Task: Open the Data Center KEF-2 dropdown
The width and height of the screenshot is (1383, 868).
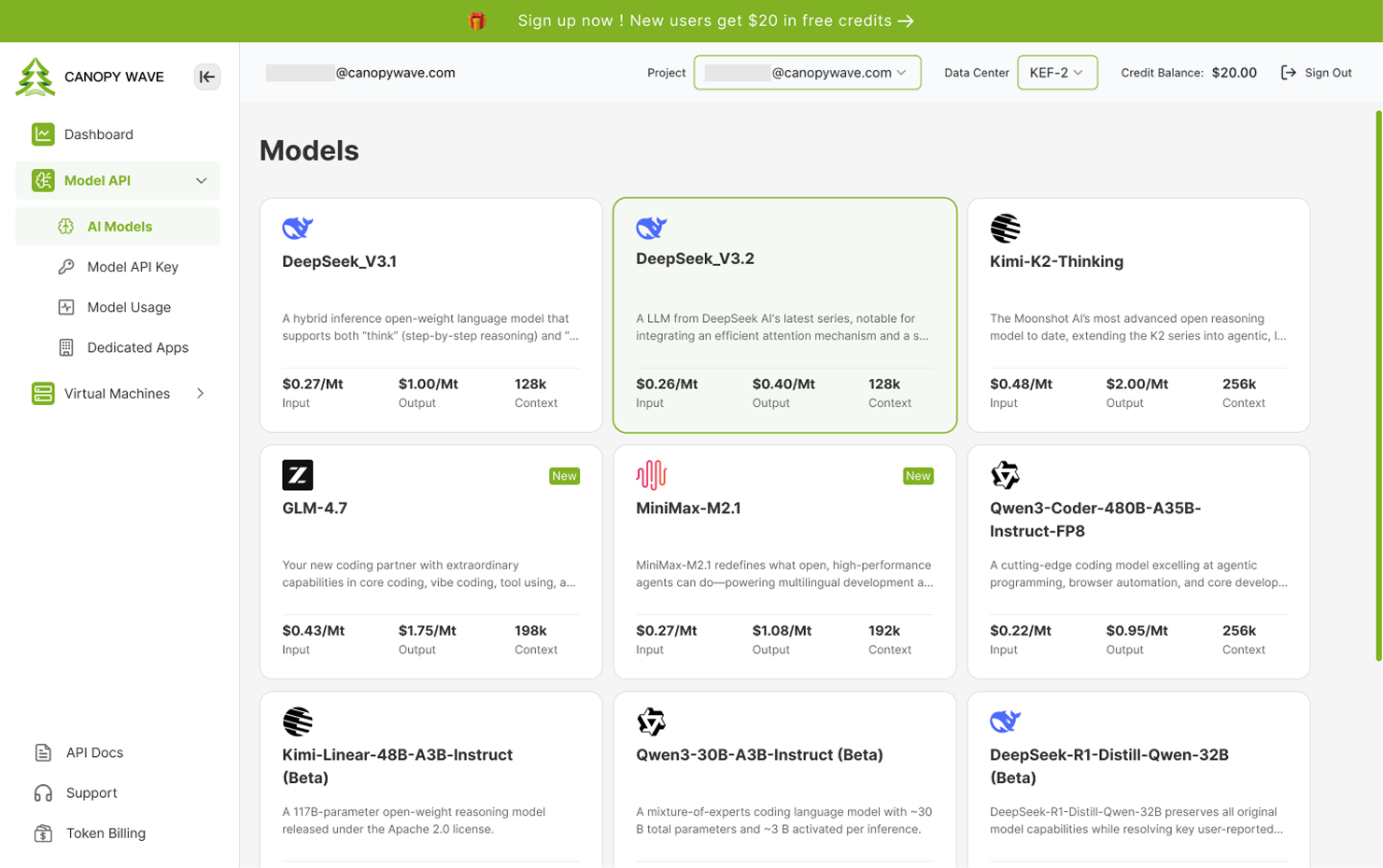Action: click(x=1057, y=72)
